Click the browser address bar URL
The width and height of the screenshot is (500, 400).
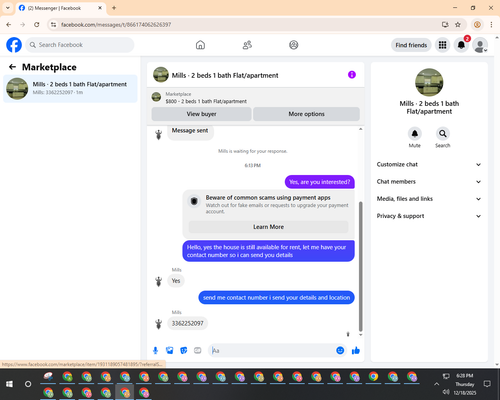[116, 25]
